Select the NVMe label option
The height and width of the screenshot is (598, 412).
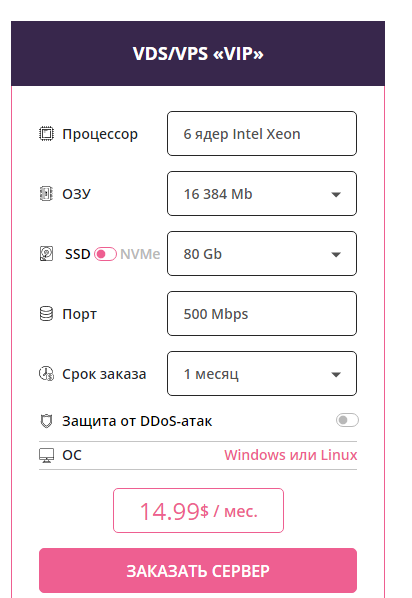pyautogui.click(x=140, y=254)
